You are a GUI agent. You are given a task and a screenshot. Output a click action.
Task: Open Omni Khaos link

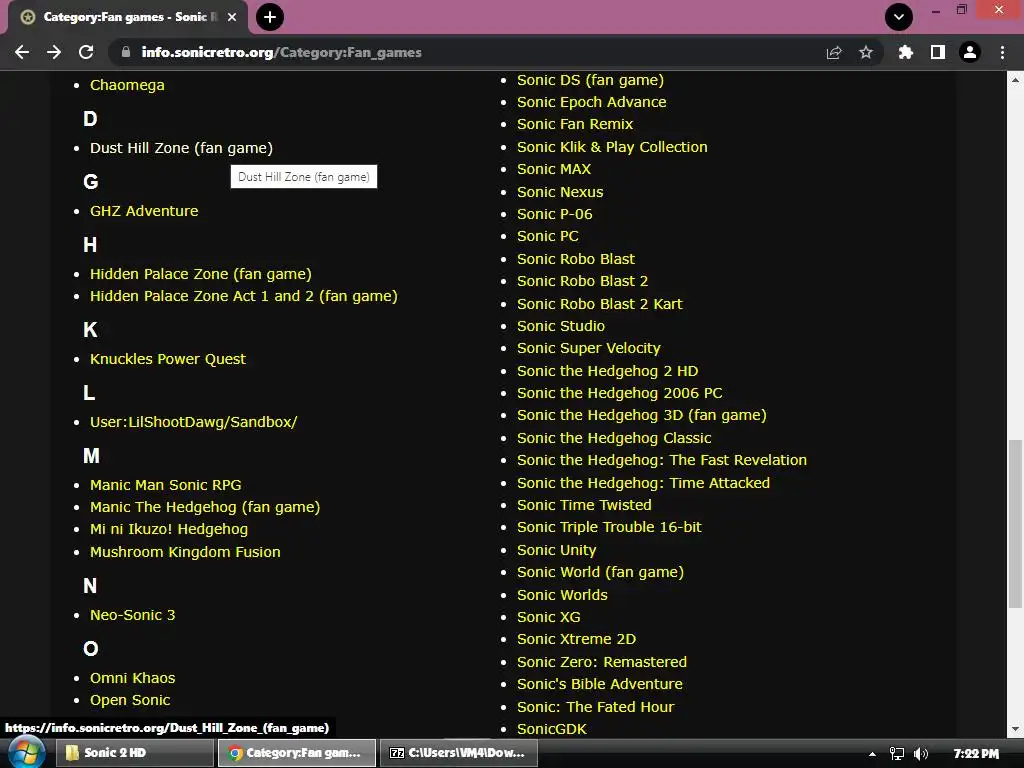tap(133, 678)
